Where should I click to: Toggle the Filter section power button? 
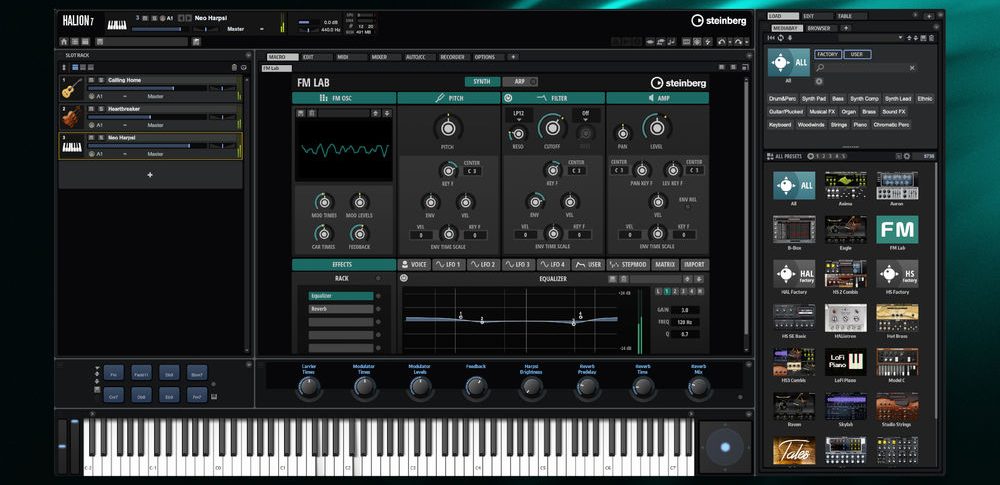coord(508,98)
